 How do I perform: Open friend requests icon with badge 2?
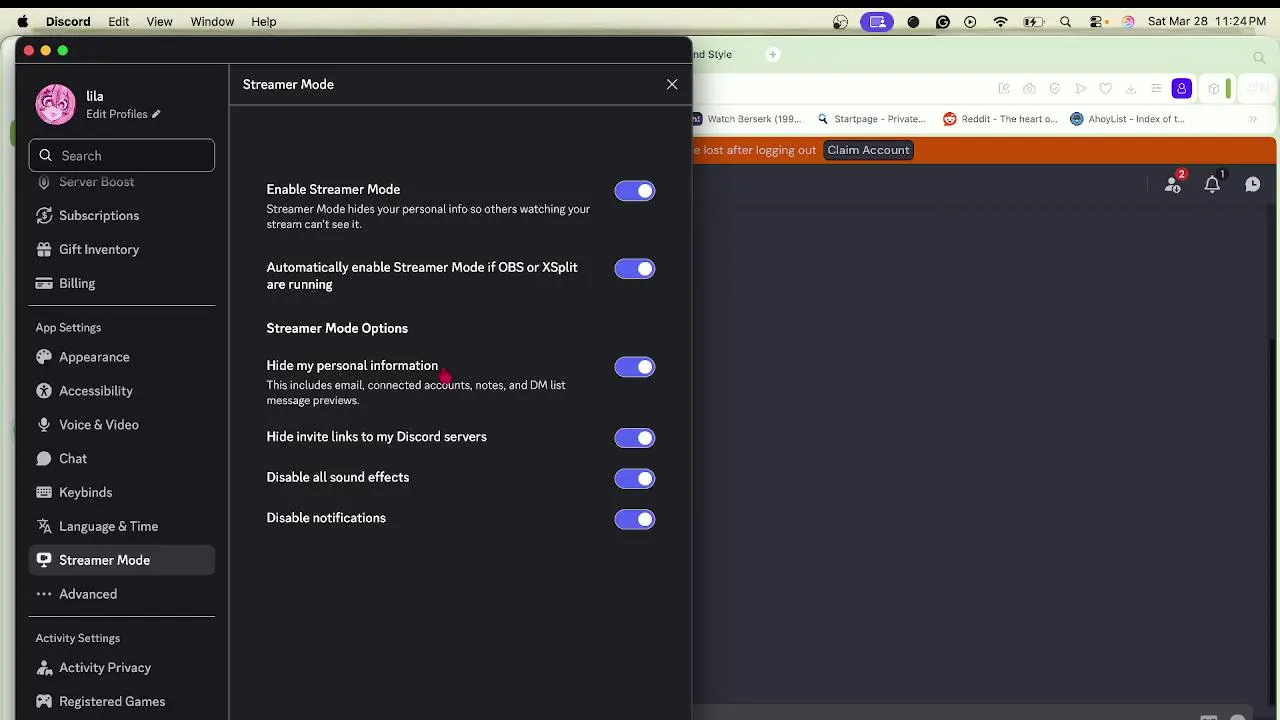pyautogui.click(x=1173, y=184)
